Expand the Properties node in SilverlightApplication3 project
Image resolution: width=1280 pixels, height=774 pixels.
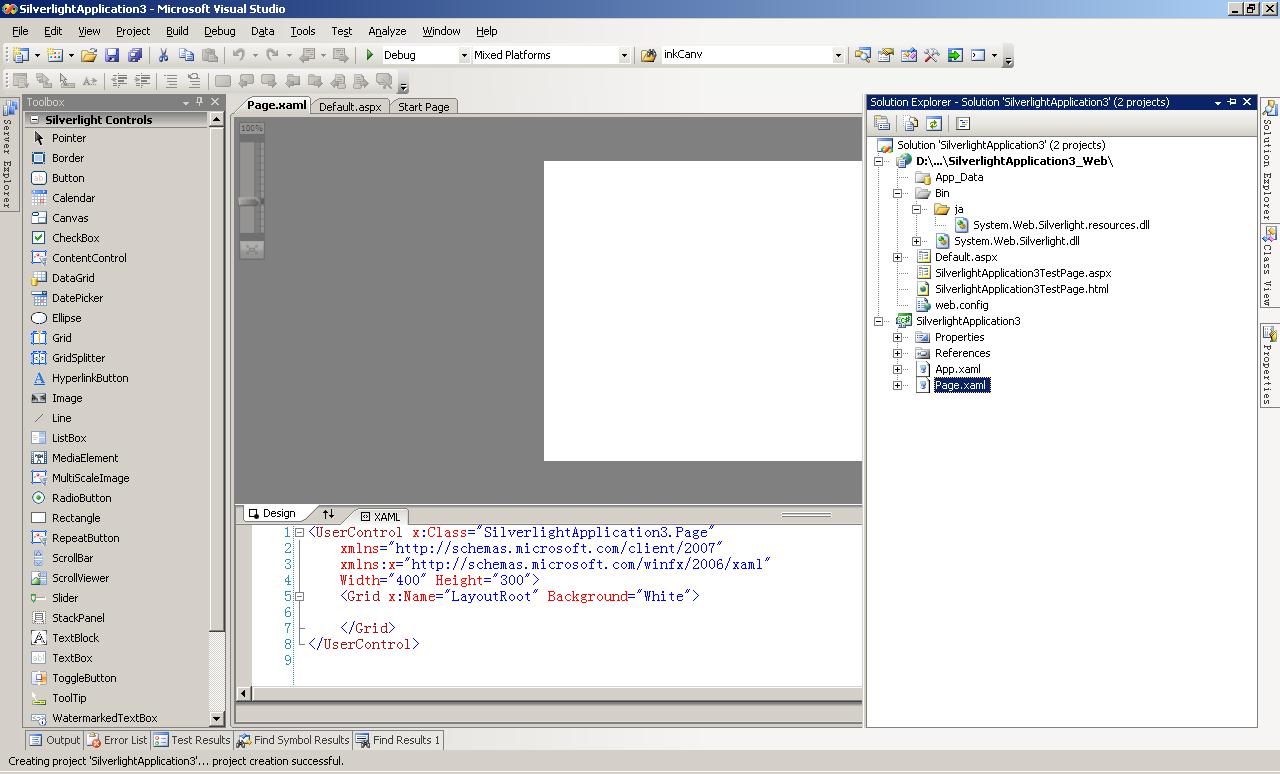[897, 337]
